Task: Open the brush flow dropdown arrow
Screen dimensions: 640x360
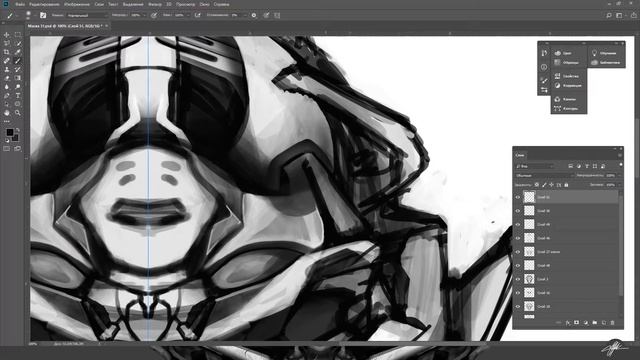Action: point(188,15)
